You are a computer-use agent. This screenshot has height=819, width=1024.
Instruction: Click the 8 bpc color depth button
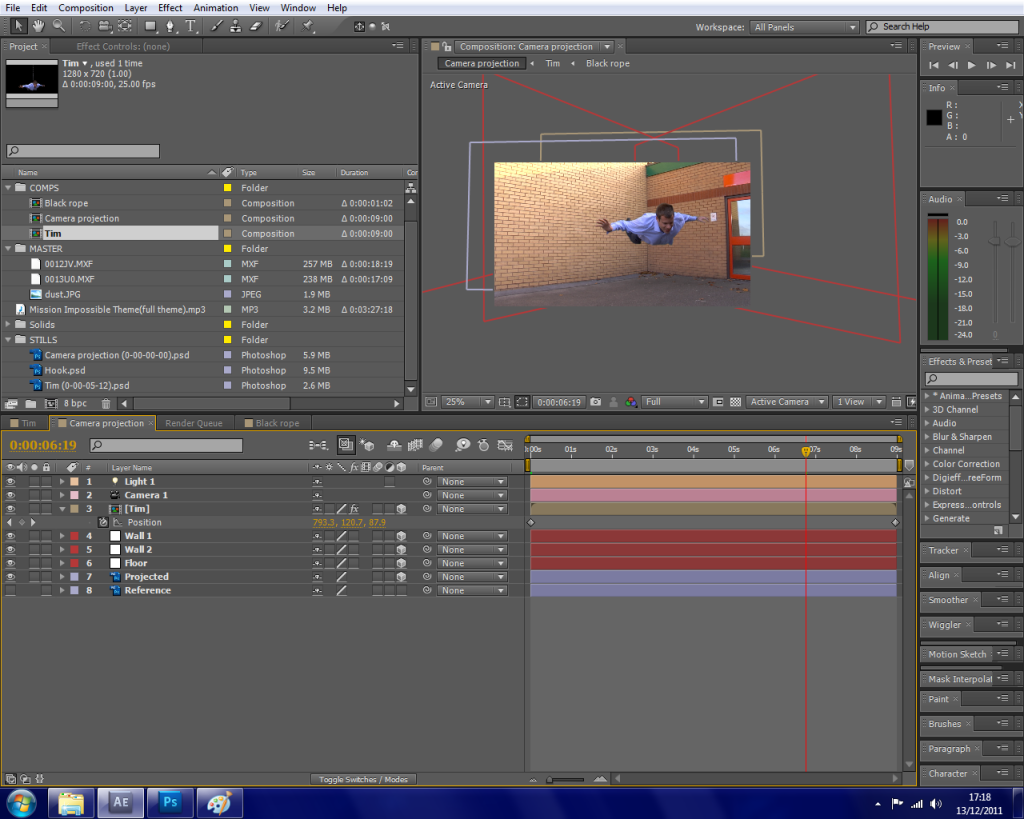[x=75, y=404]
